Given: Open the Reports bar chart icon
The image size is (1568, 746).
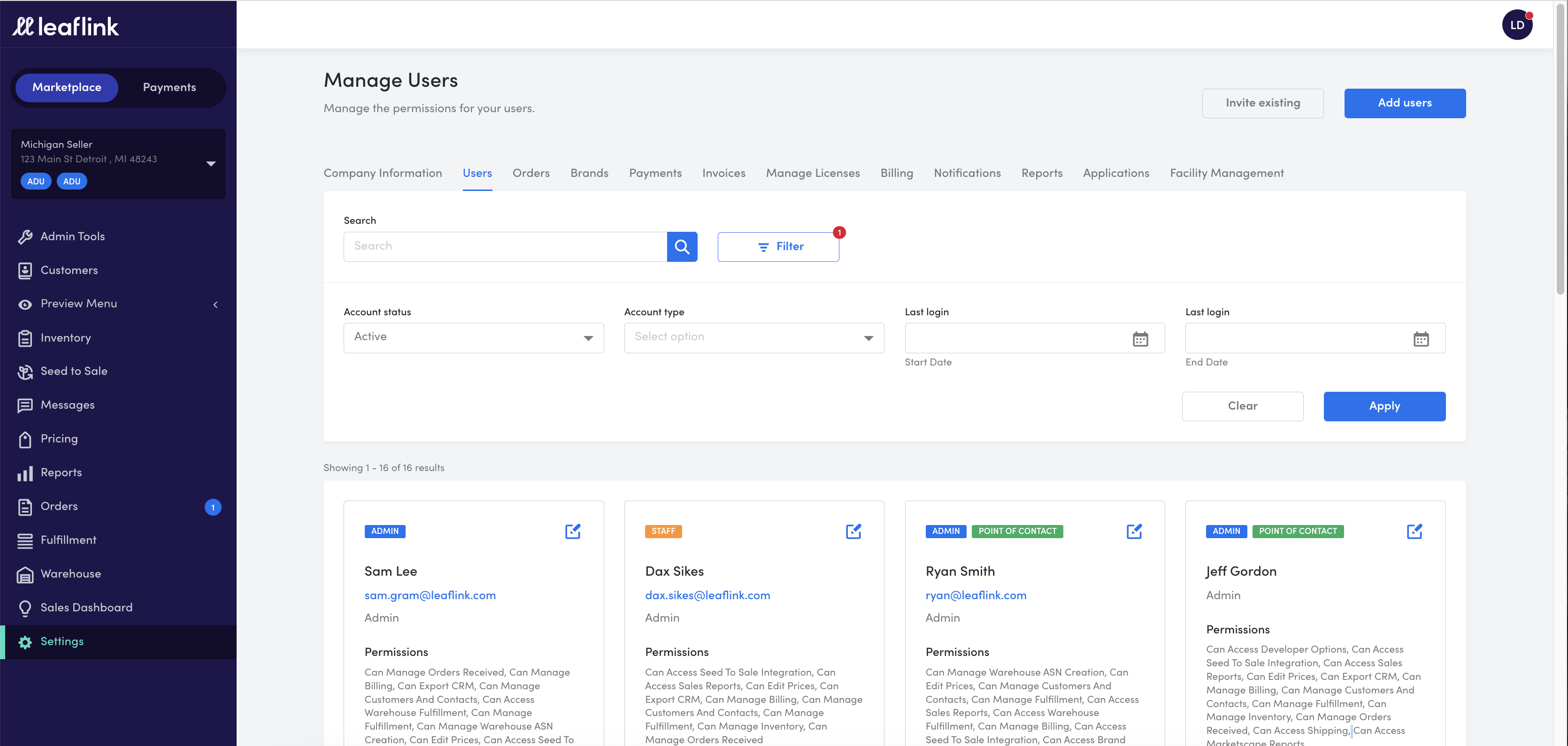Looking at the screenshot, I should (x=25, y=473).
